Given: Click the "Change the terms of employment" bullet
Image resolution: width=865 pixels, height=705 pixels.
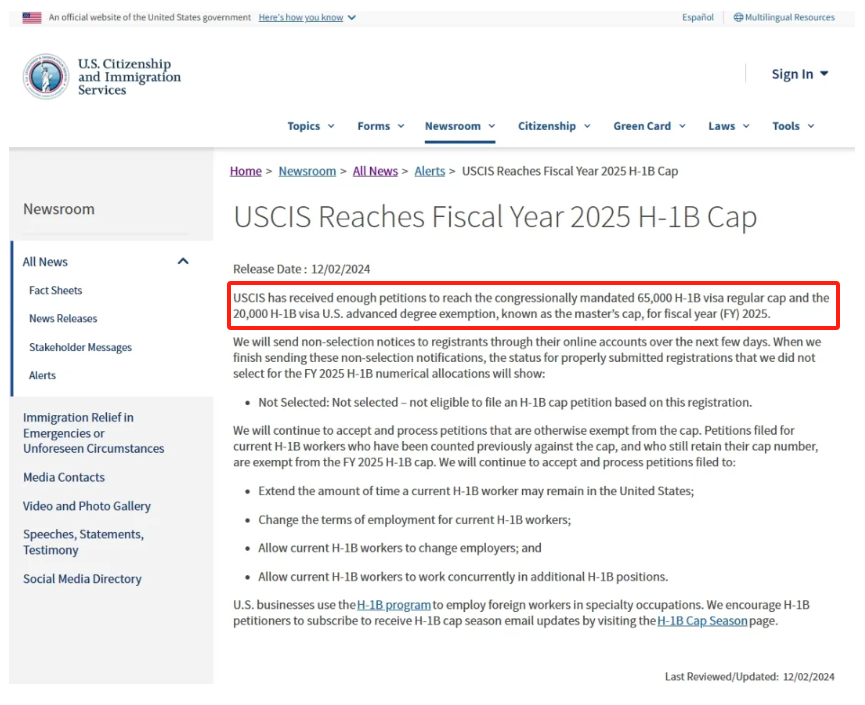Looking at the screenshot, I should pyautogui.click(x=415, y=520).
